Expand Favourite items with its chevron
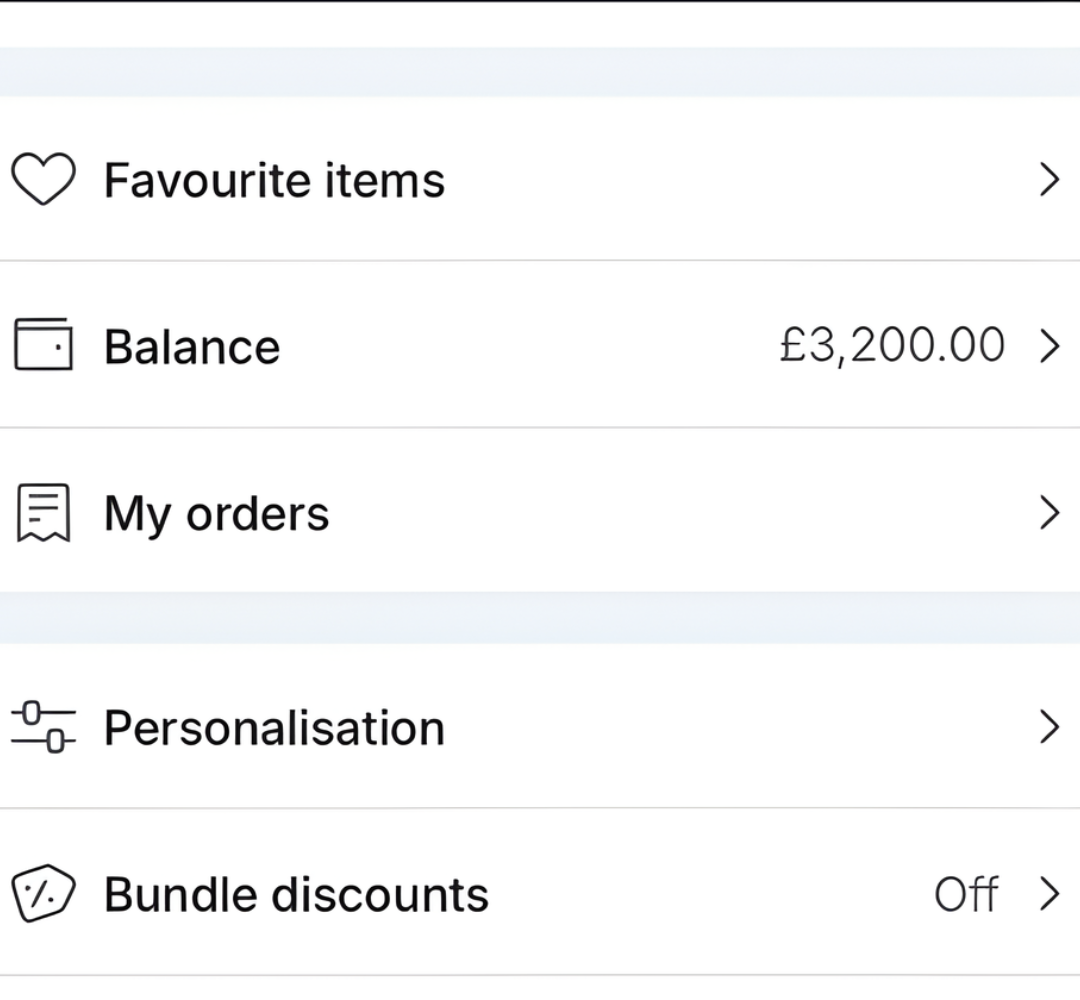 1048,180
